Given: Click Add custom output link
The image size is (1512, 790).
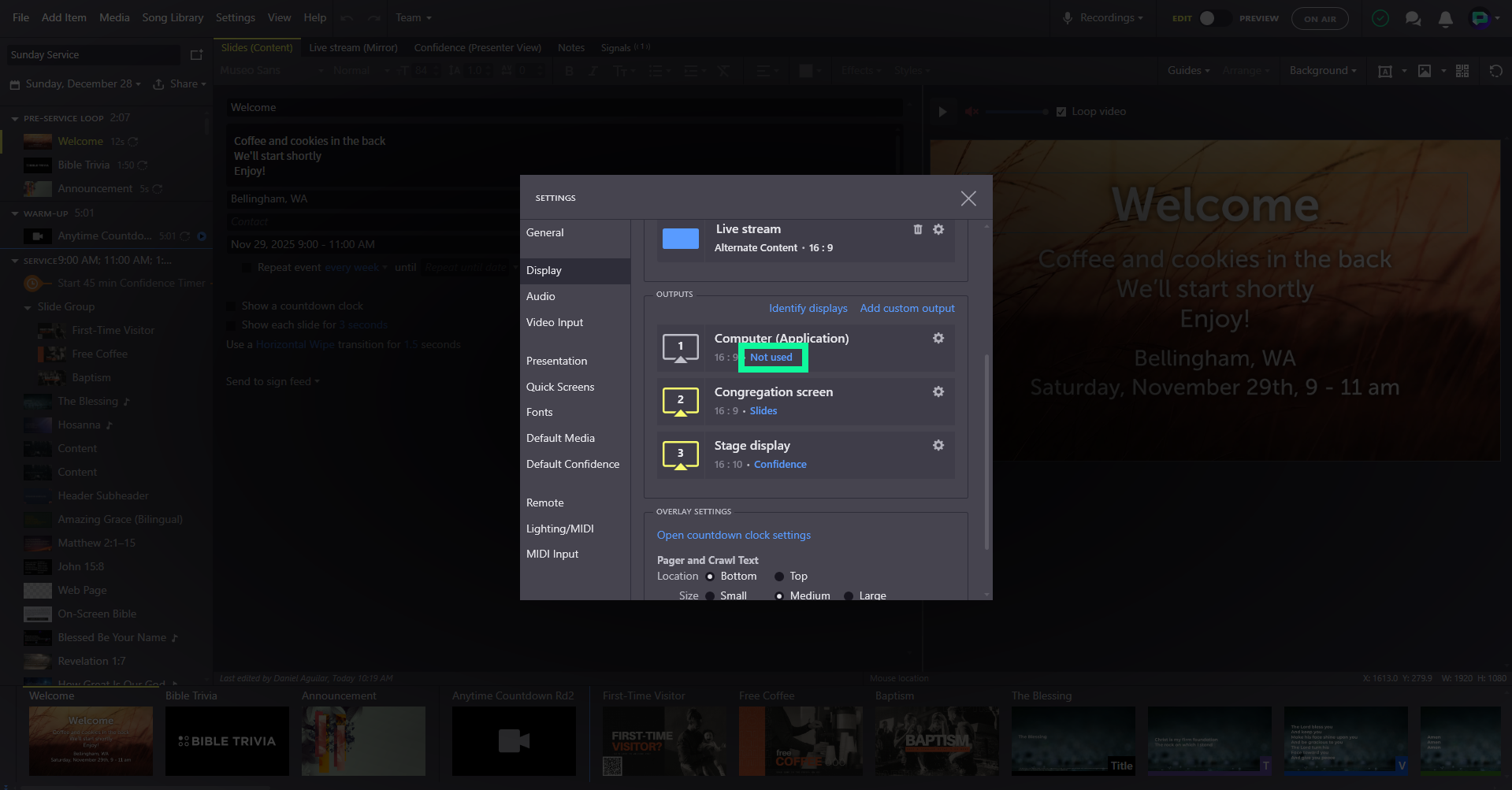Looking at the screenshot, I should point(907,308).
